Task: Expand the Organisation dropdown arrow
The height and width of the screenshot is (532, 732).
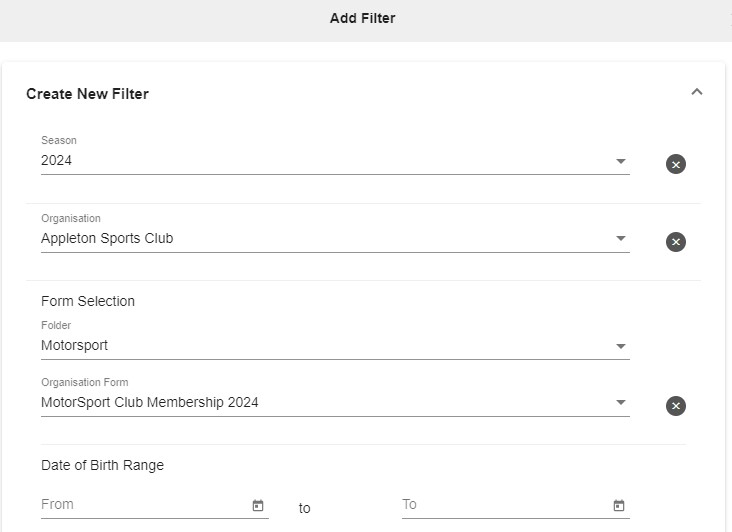Action: [620, 238]
